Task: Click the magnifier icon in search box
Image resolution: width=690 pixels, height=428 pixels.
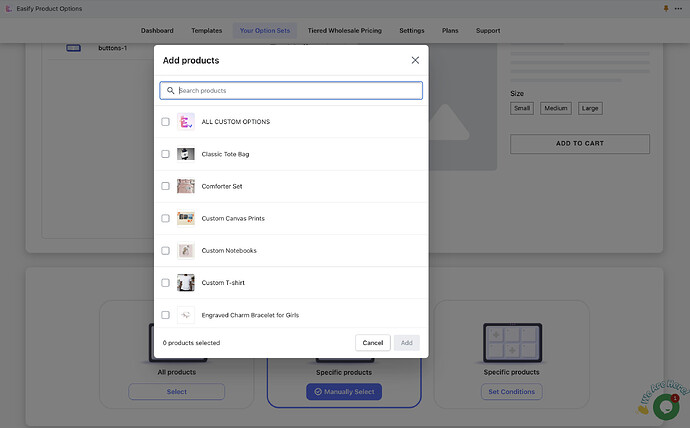Action: (170, 91)
